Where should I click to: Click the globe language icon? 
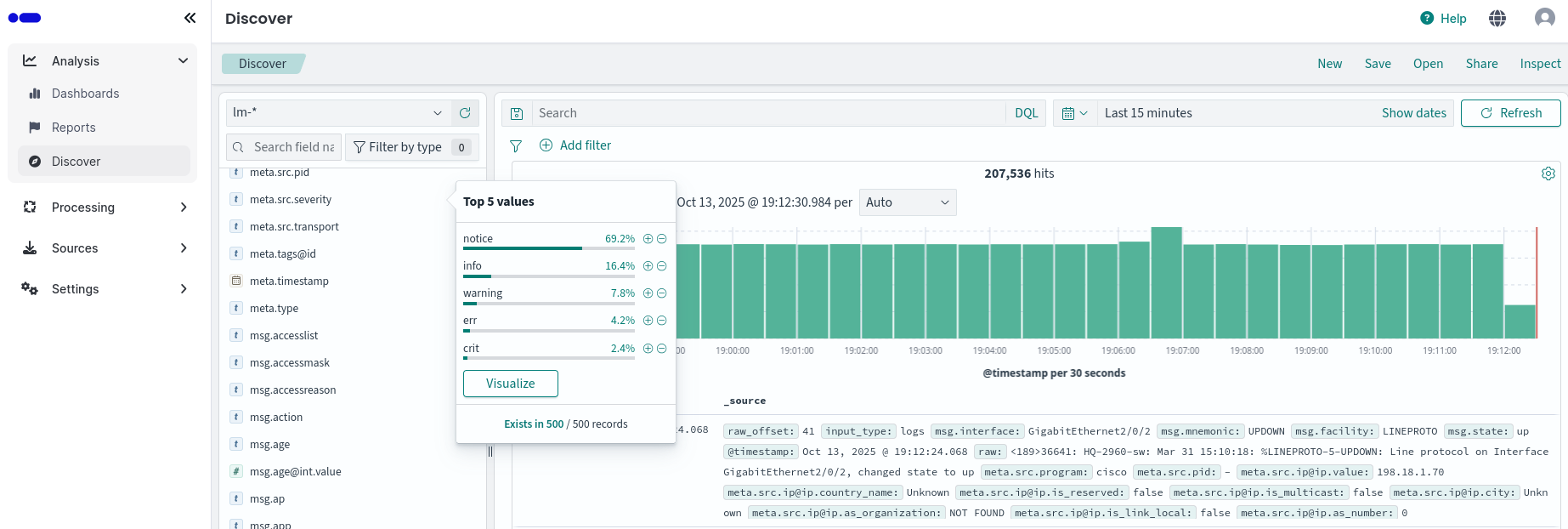(x=1497, y=18)
